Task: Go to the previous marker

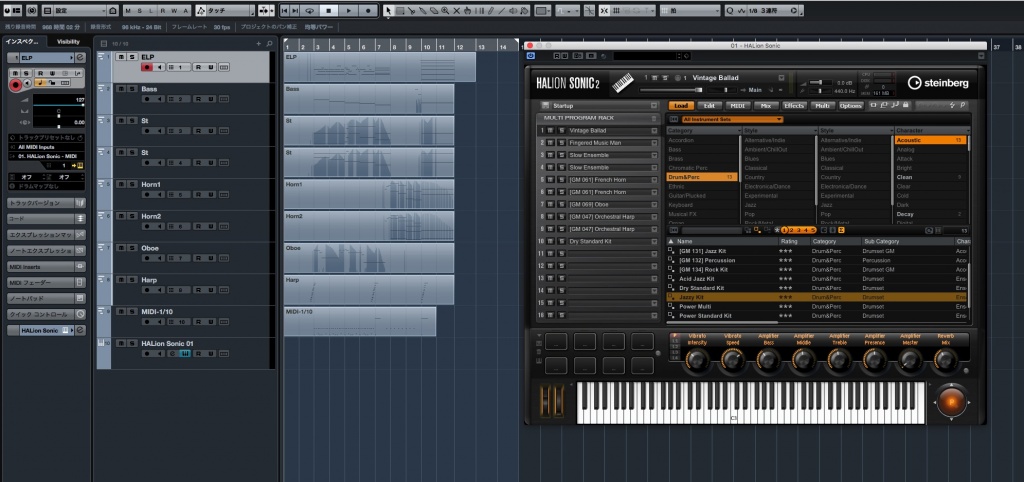Action: pos(285,10)
